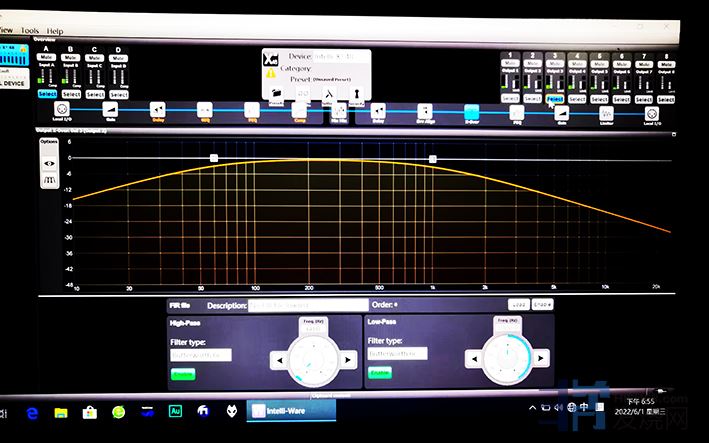Toggle the Low-Pass Enable button
The image size is (709, 443).
tap(380, 373)
